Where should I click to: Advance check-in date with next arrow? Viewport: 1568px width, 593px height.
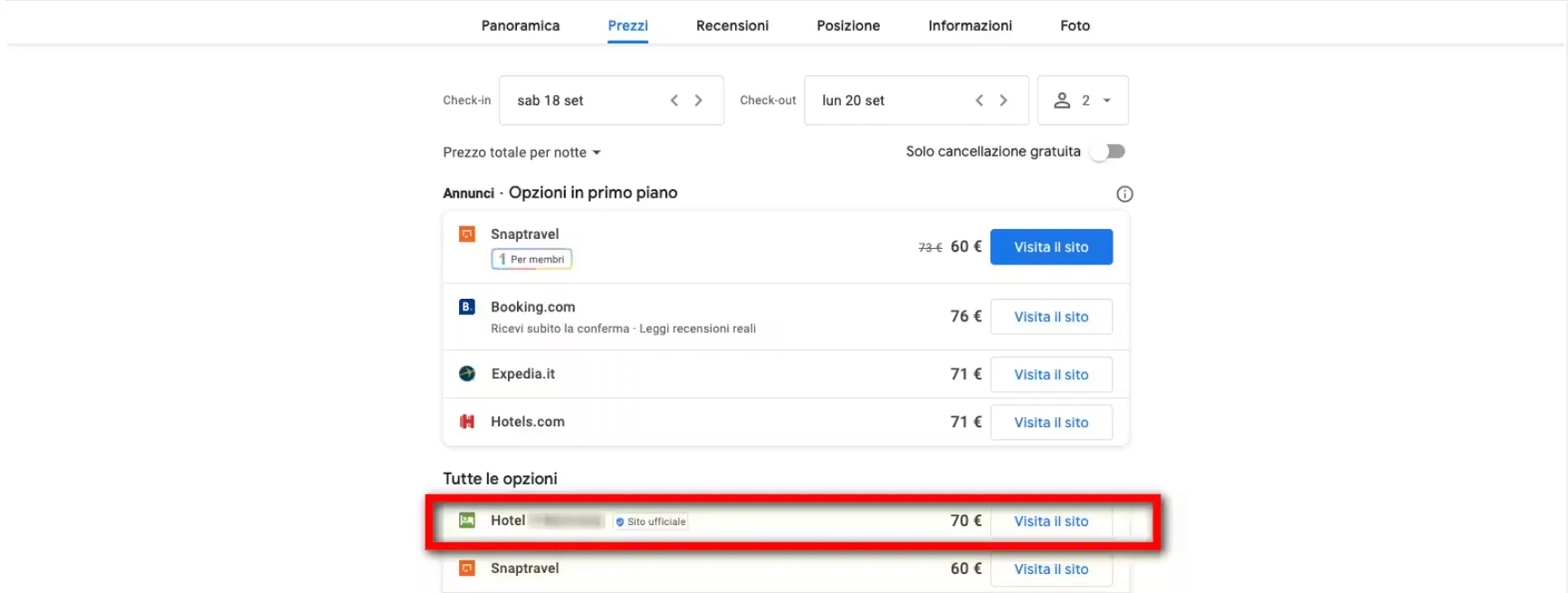point(699,100)
